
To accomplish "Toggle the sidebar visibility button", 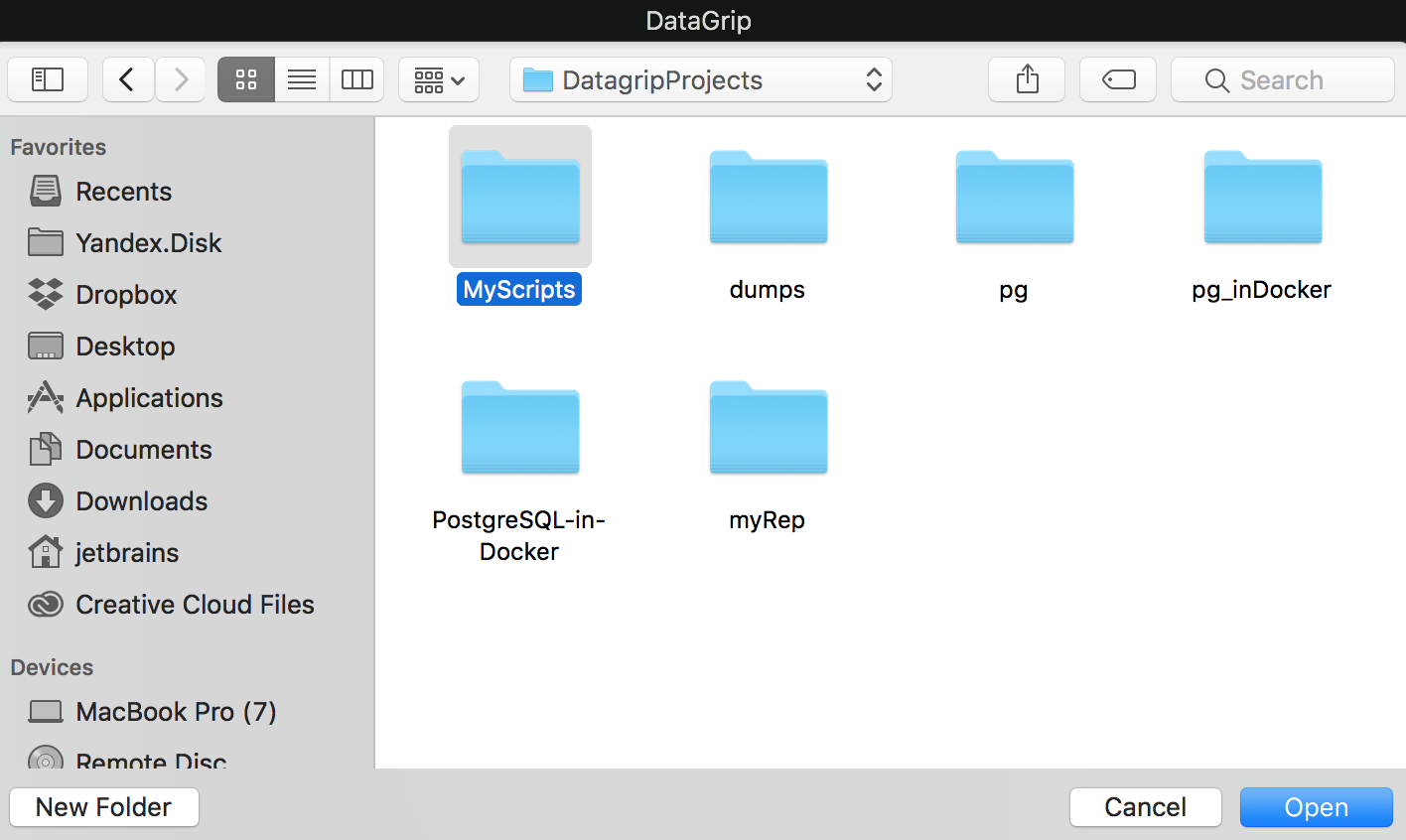I will point(48,79).
